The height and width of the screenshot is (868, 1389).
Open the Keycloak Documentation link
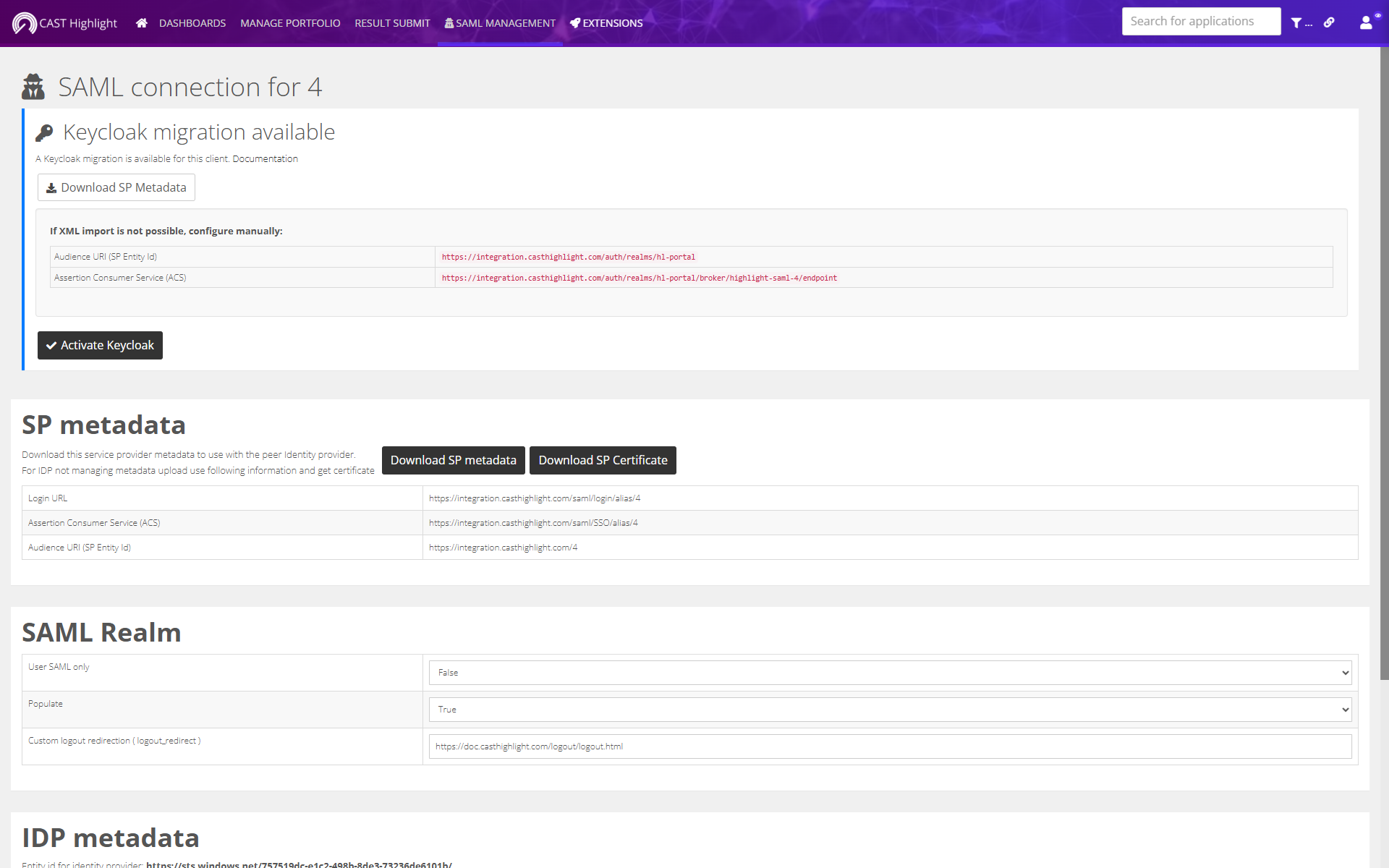265,158
